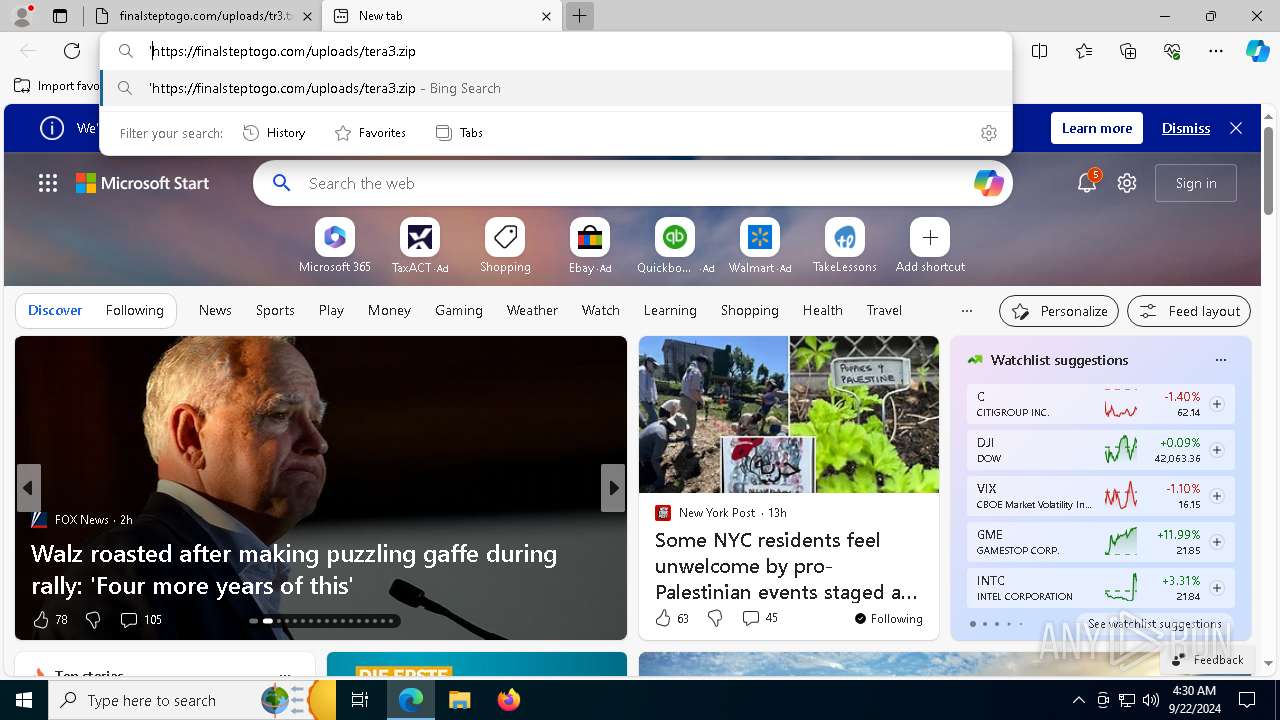Dismiss the notification banner
This screenshot has height=720, width=1280.
(1186, 128)
